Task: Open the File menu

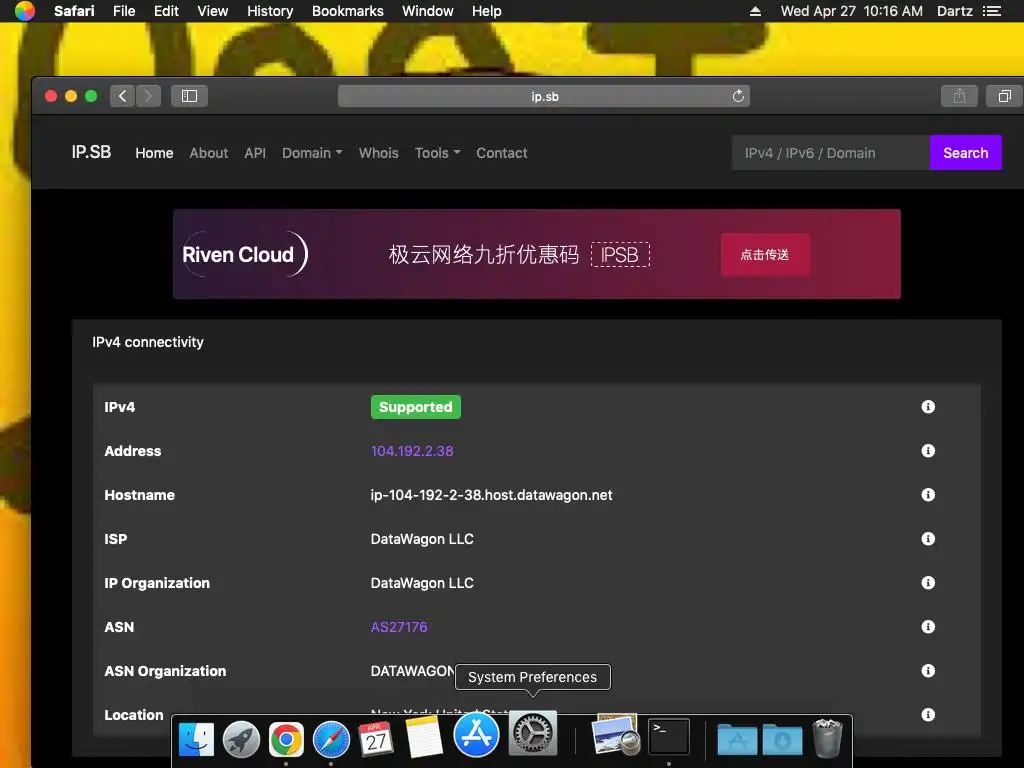Action: [x=124, y=11]
